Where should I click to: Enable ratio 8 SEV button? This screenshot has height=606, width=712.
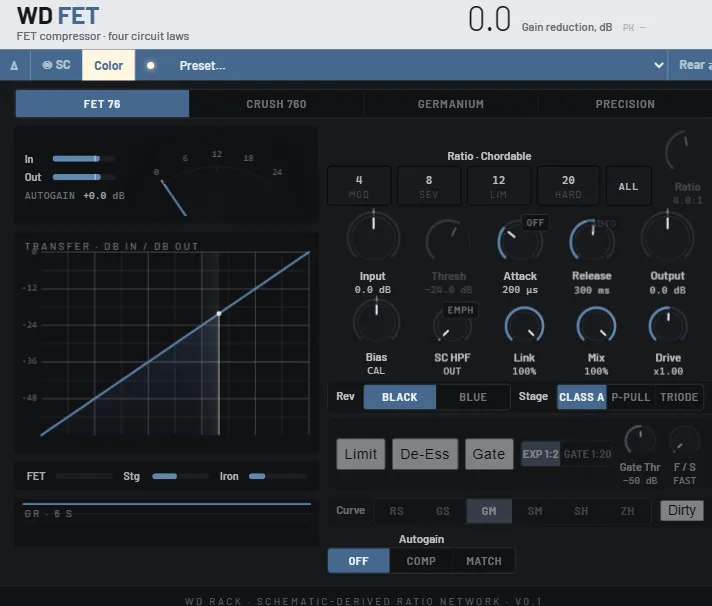tap(429, 186)
